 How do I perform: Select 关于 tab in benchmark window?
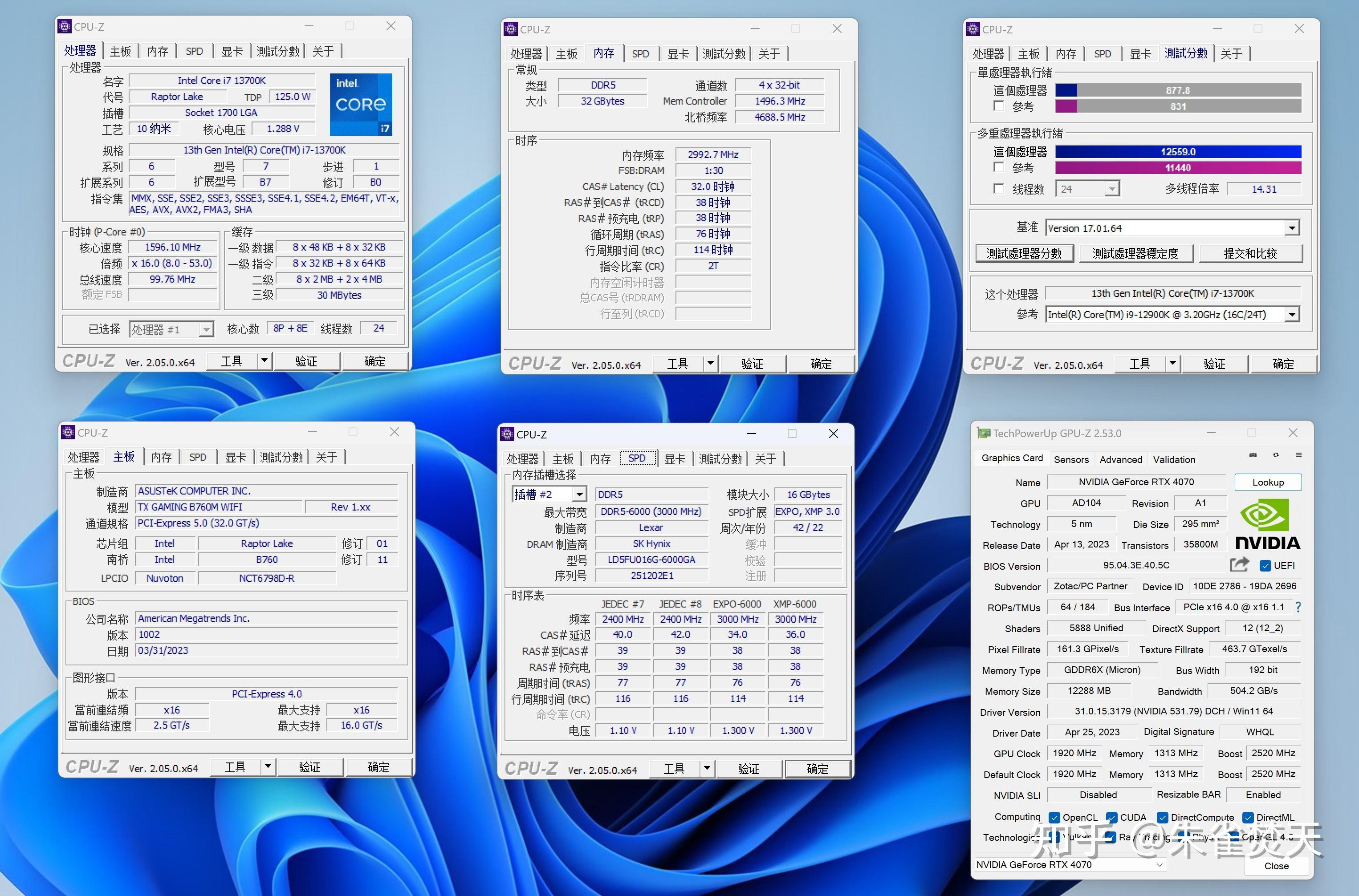[x=1231, y=54]
